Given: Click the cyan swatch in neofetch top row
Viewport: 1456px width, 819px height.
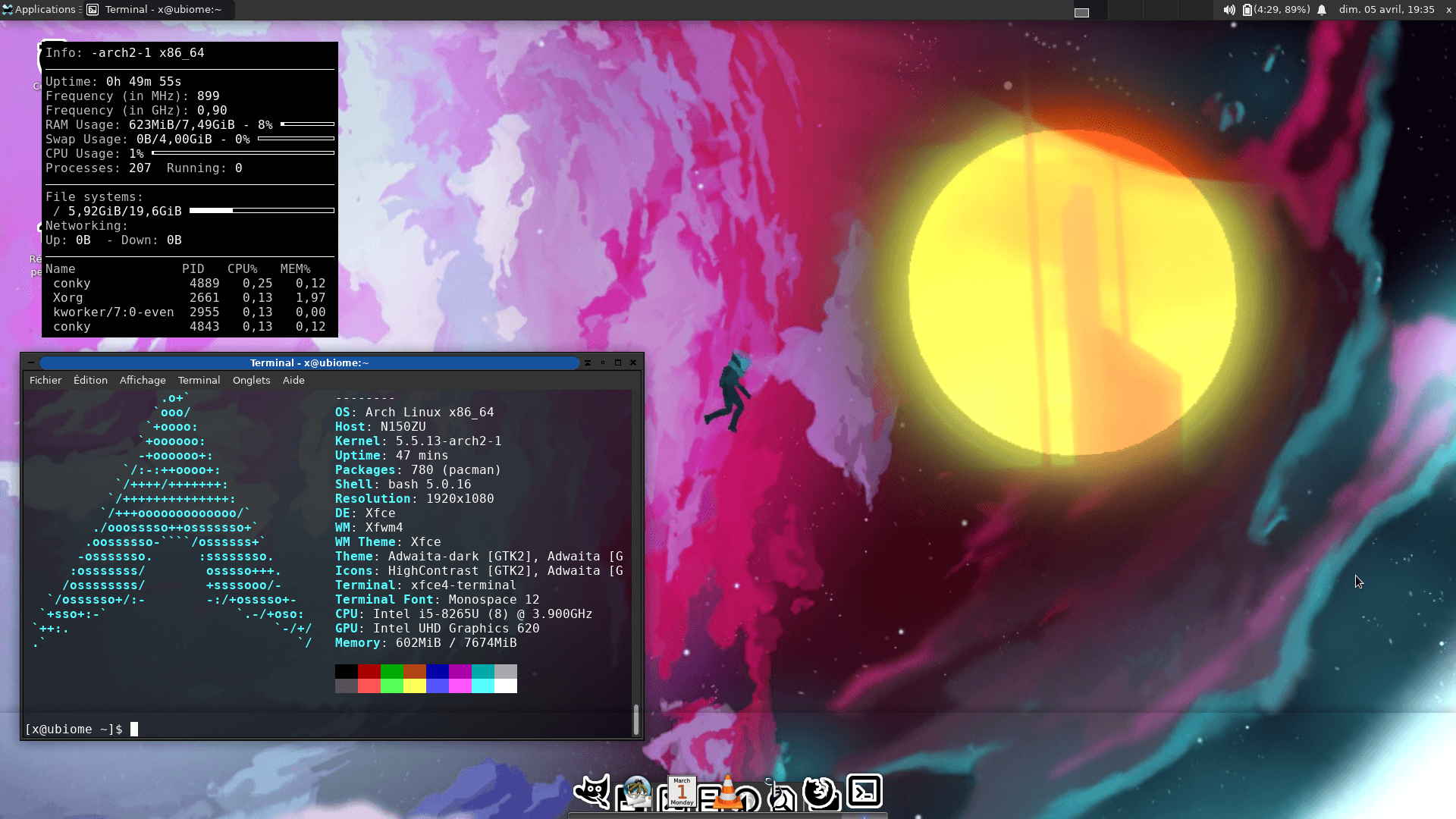Looking at the screenshot, I should pos(483,671).
